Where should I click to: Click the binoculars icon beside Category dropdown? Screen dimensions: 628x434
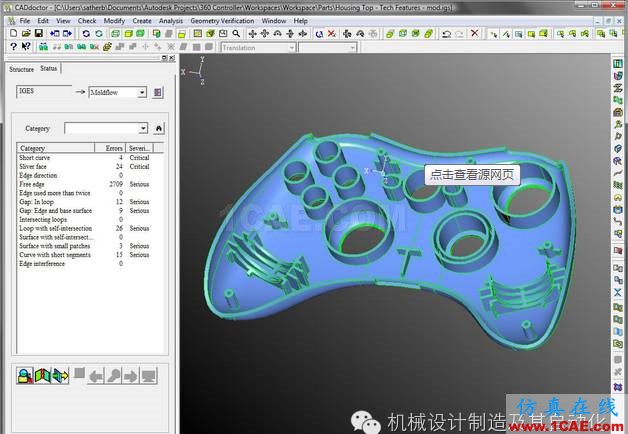point(159,129)
